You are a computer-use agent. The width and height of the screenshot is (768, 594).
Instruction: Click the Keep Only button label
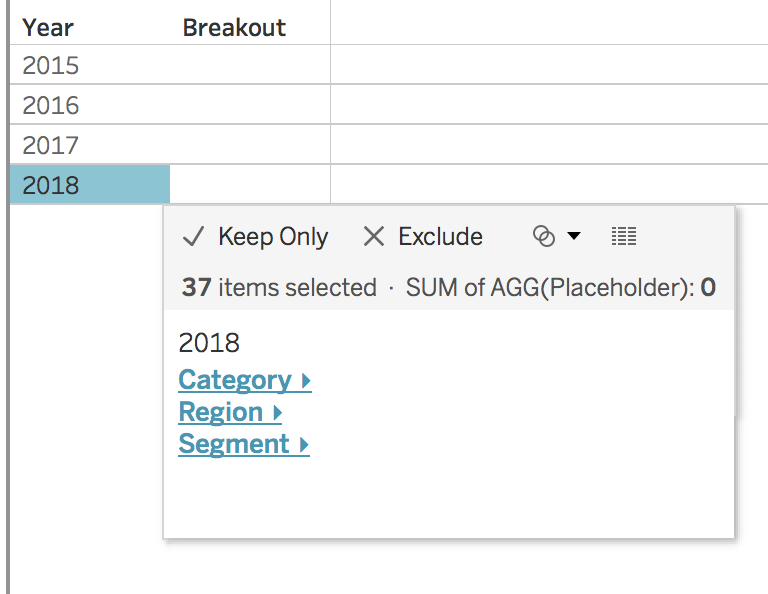click(273, 237)
